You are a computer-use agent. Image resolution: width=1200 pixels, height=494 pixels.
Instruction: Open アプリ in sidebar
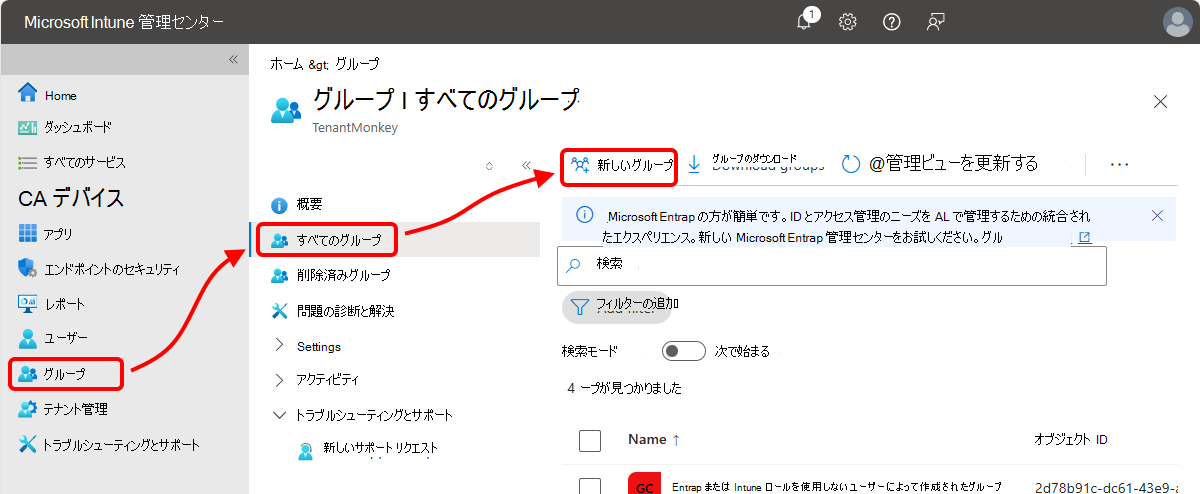pos(45,234)
